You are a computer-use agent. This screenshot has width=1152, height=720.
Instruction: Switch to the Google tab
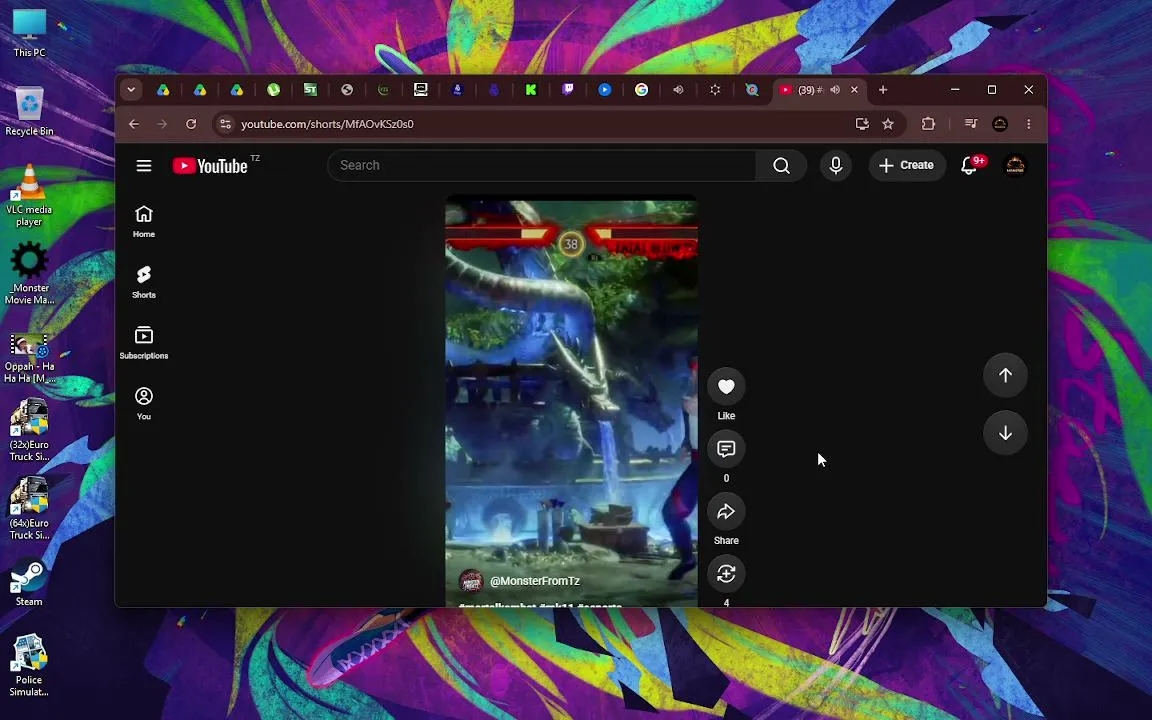[x=641, y=90]
